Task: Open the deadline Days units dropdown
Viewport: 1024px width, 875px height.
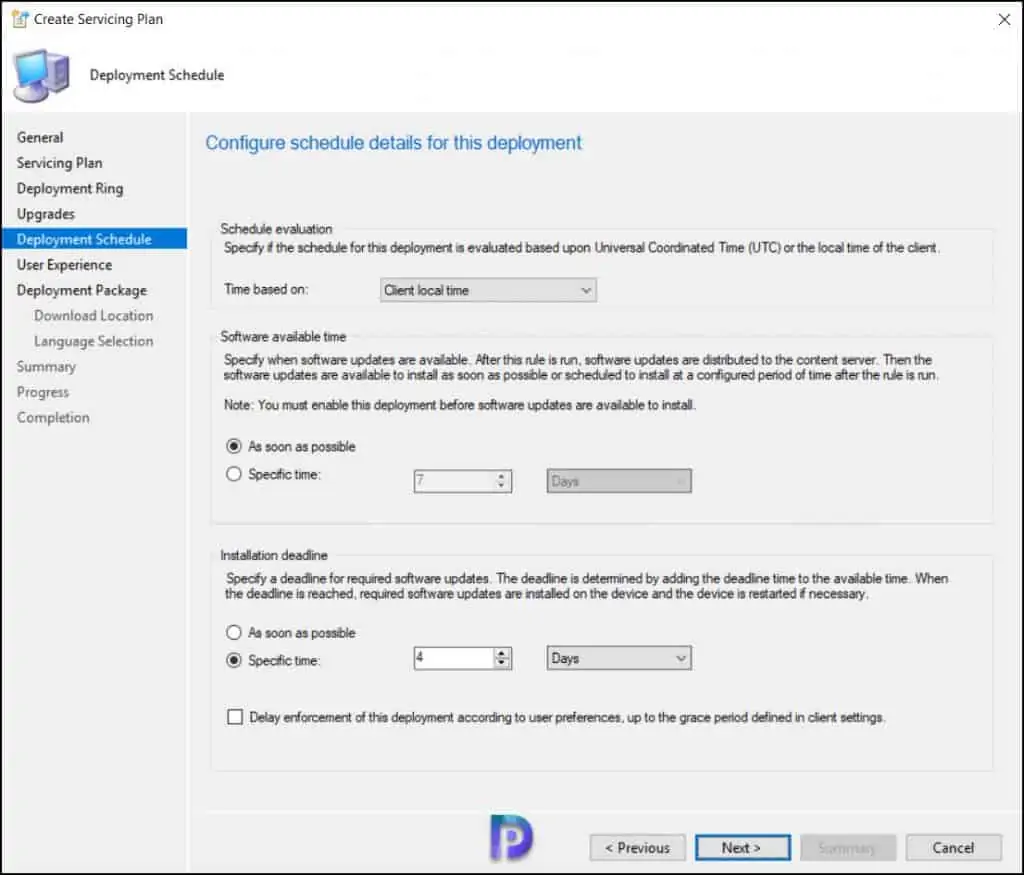Action: (x=618, y=658)
